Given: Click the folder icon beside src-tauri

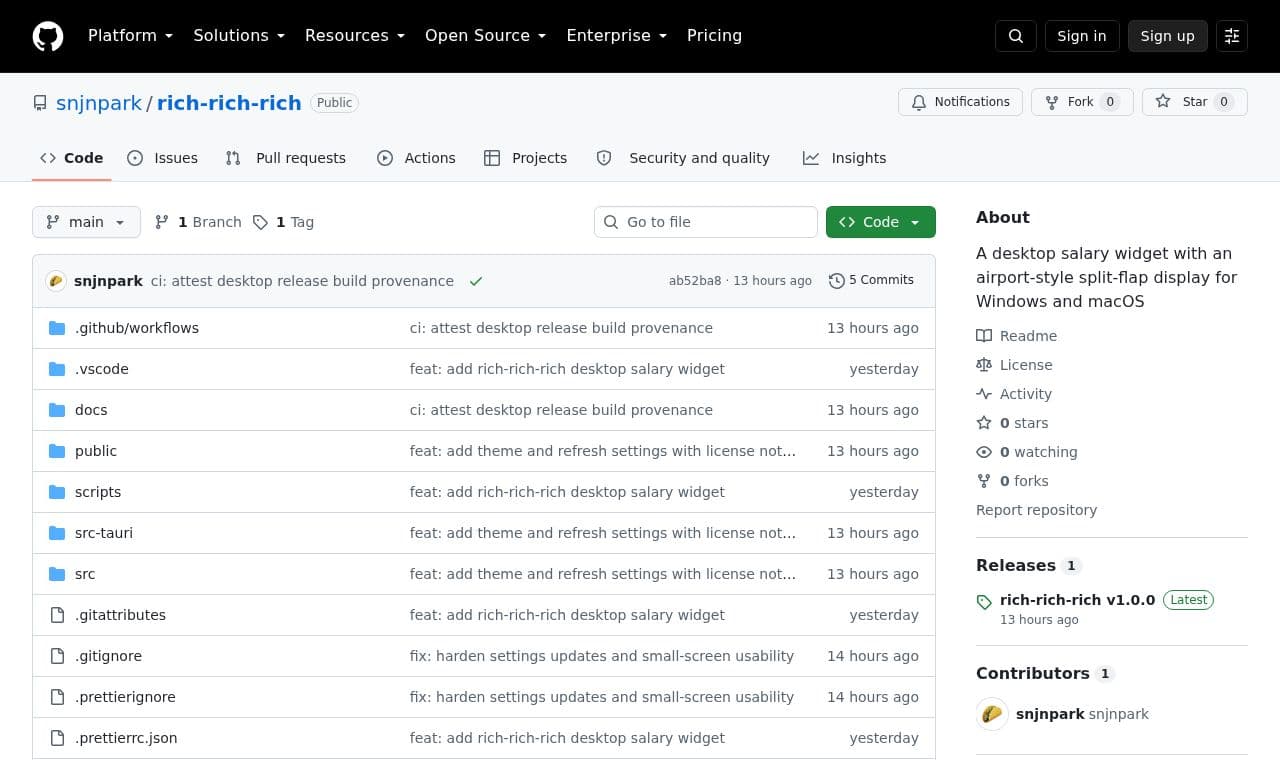Looking at the screenshot, I should pos(57,533).
